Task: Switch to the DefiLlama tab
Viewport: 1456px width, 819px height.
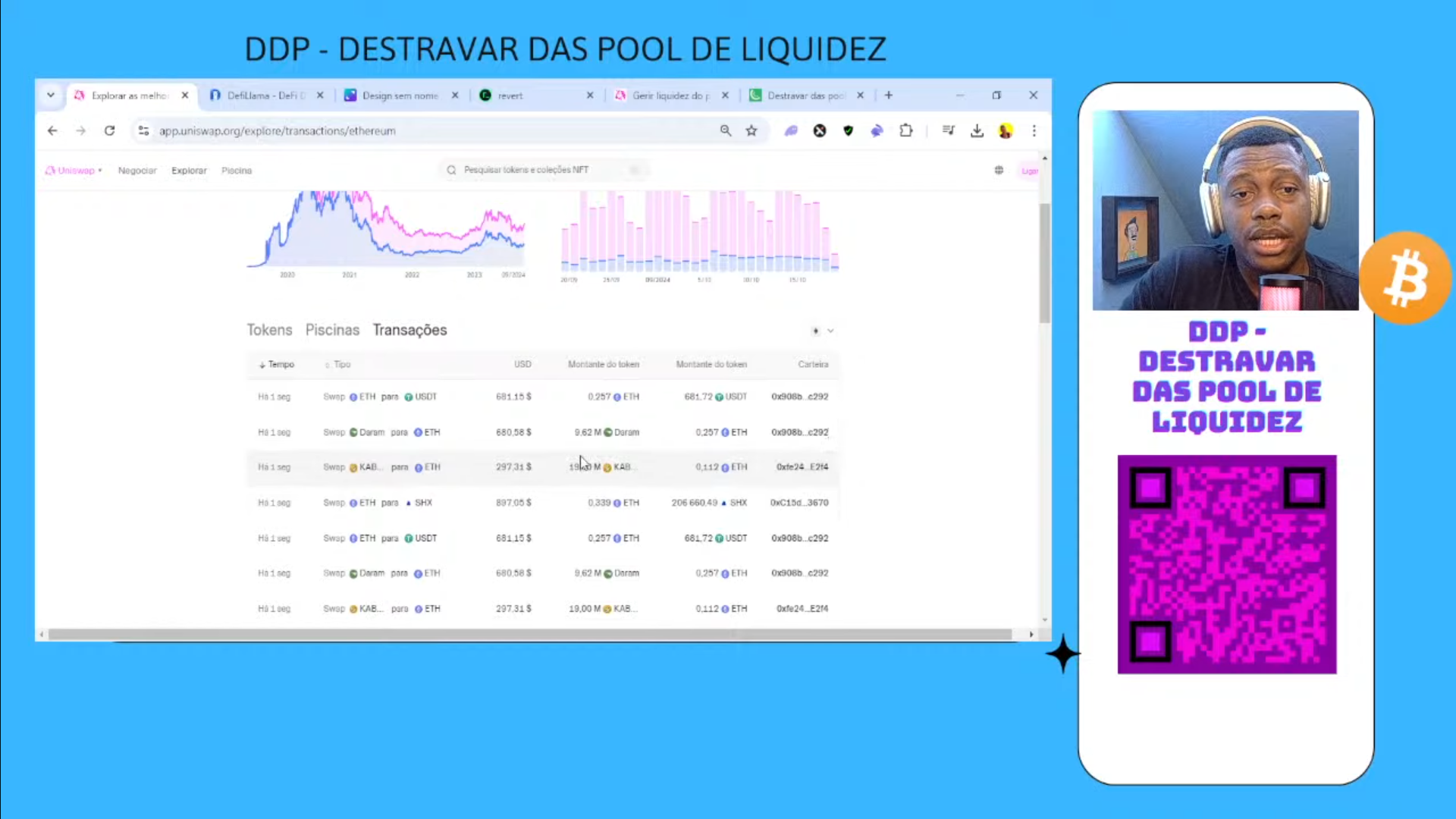Action: click(x=265, y=95)
